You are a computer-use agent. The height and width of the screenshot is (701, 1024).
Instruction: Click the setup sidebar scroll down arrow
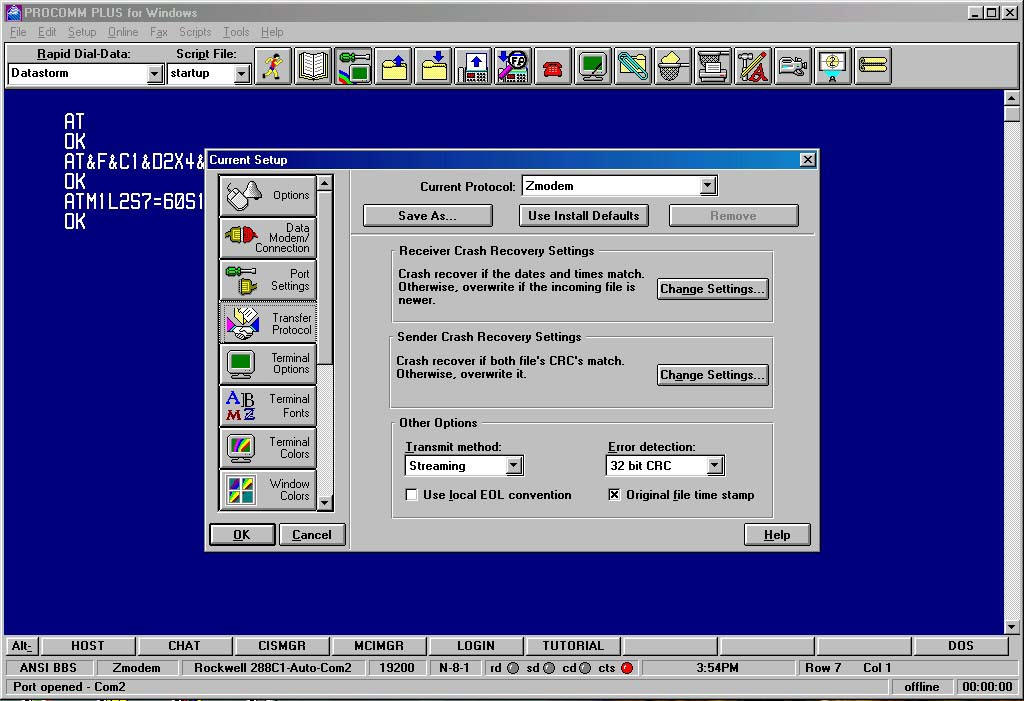click(x=325, y=502)
